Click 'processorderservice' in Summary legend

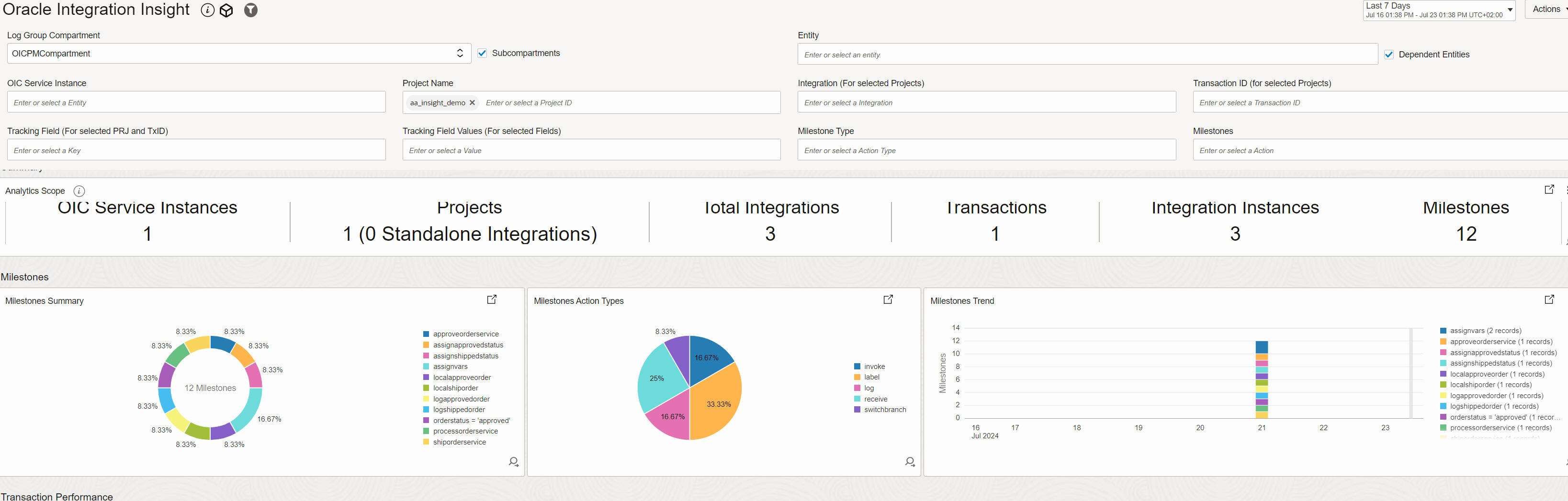point(465,432)
